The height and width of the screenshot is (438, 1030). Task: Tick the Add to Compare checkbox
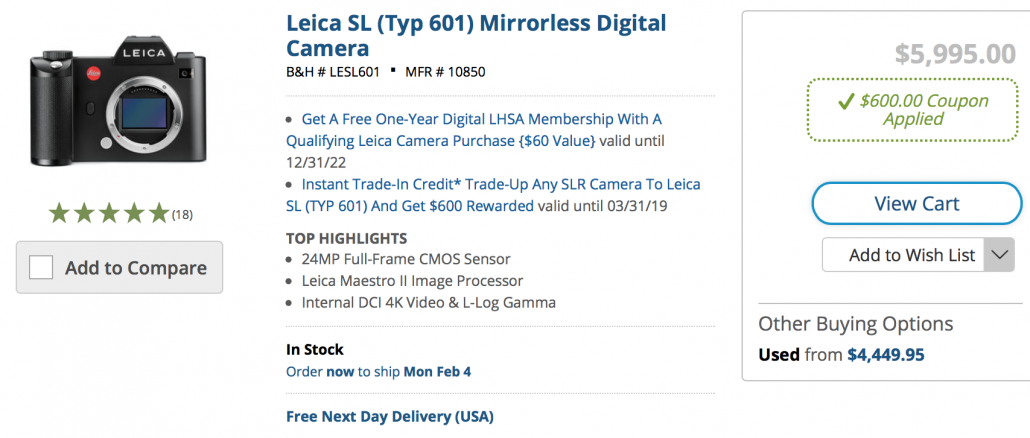click(x=41, y=267)
